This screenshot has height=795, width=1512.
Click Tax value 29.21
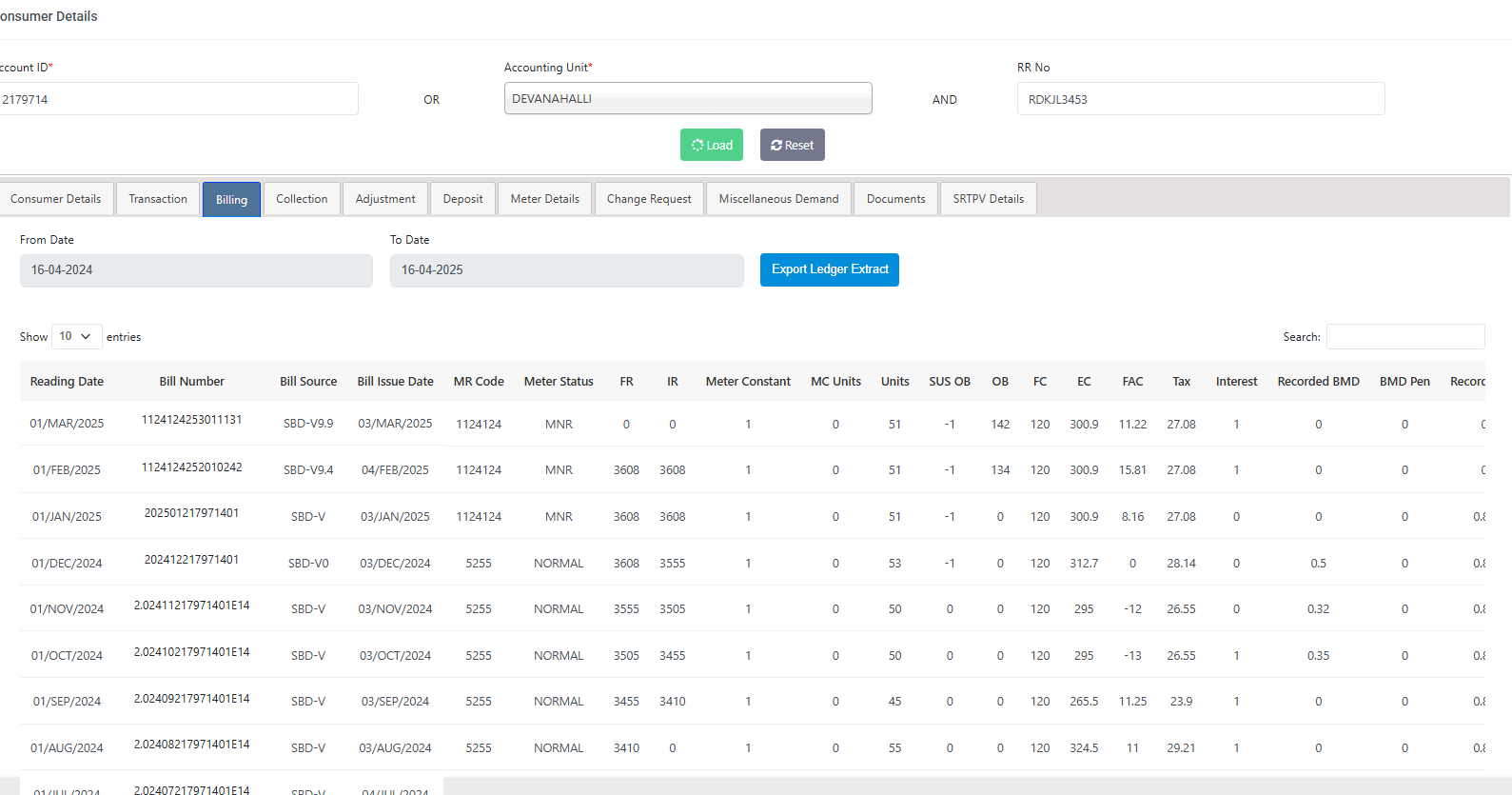click(x=1181, y=748)
